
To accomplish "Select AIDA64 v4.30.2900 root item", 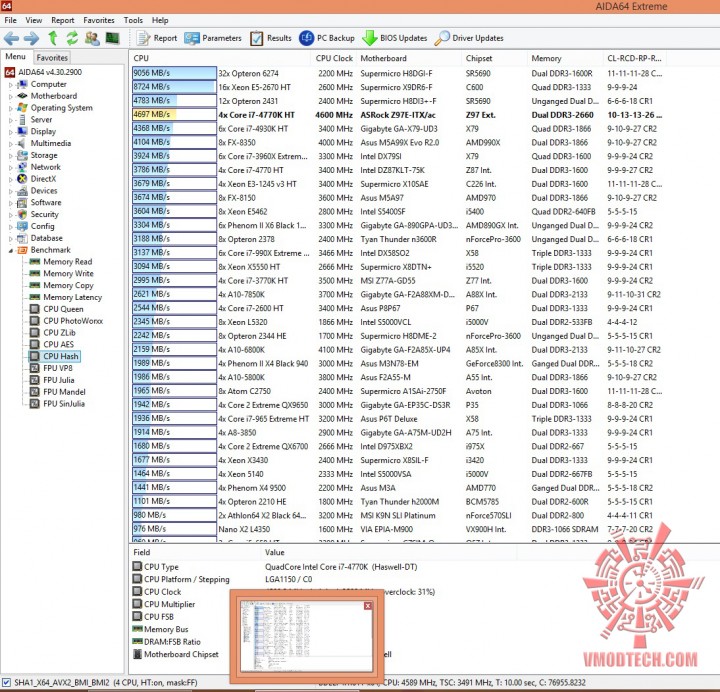I will (x=43, y=72).
